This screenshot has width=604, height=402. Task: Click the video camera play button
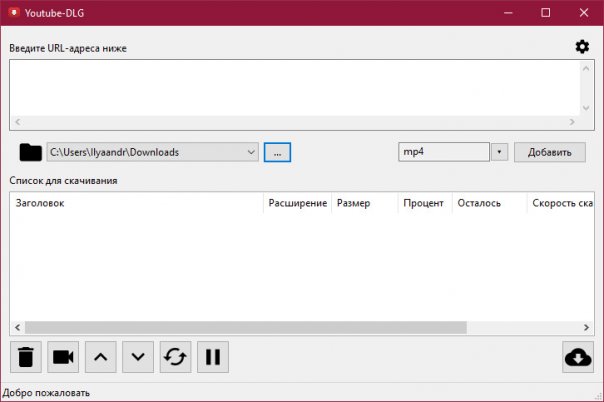(x=63, y=357)
